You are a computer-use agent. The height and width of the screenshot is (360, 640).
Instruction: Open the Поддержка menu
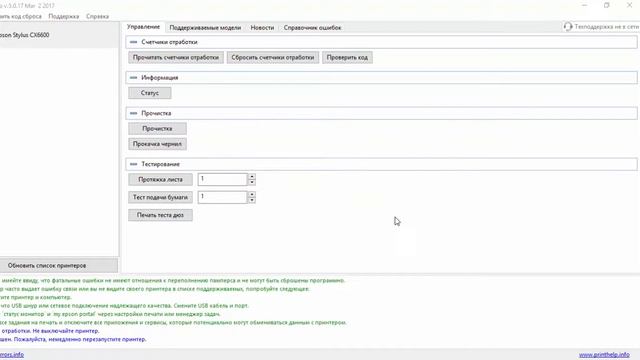tap(64, 16)
